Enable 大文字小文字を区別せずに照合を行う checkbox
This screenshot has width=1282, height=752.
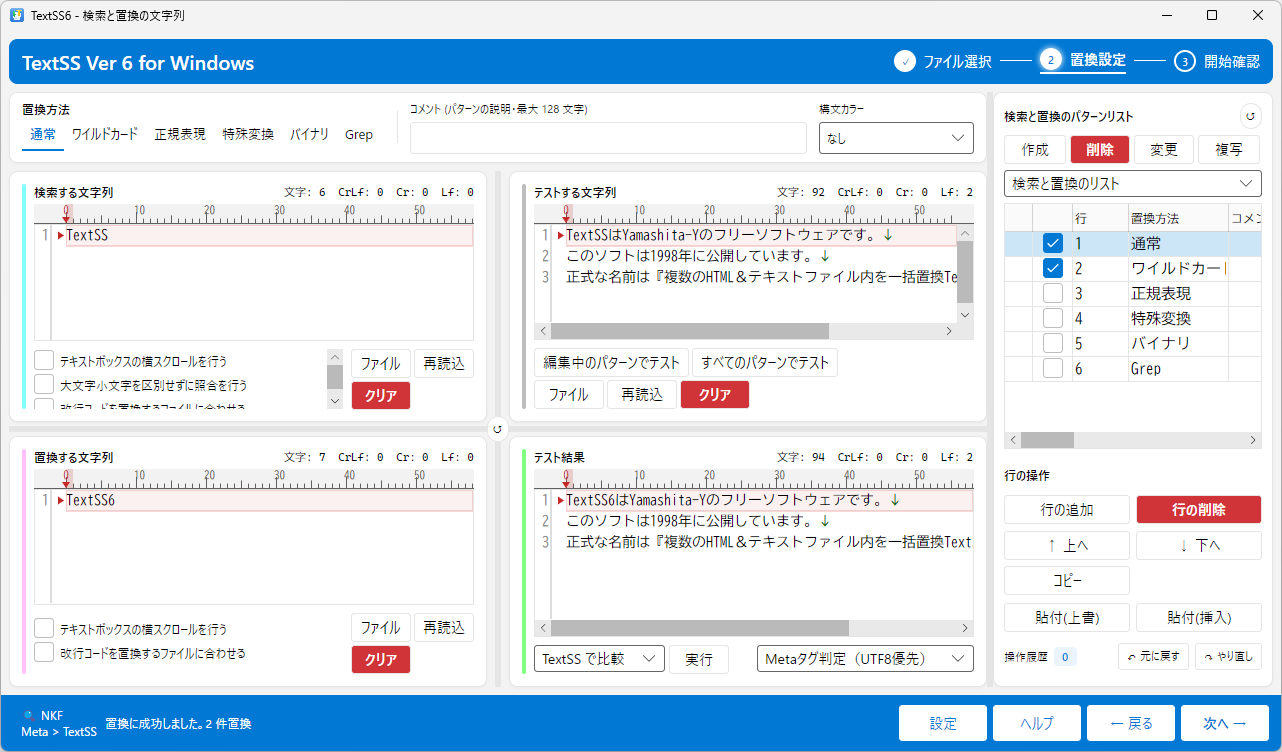click(44, 384)
